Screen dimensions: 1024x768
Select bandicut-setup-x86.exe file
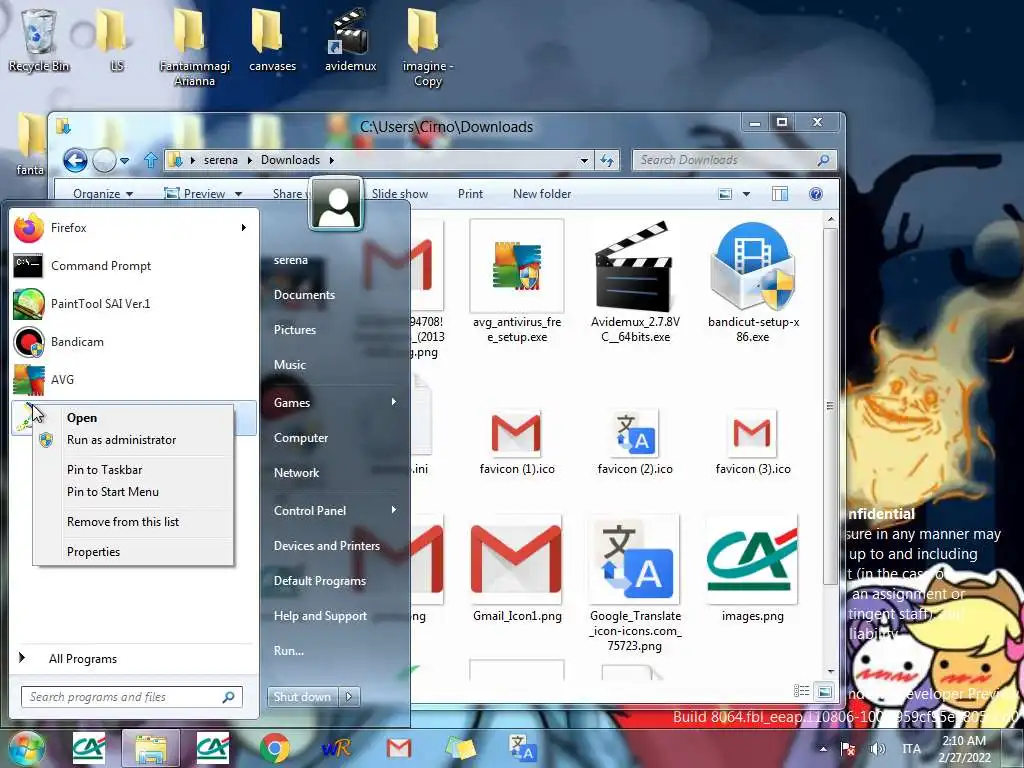(x=753, y=282)
